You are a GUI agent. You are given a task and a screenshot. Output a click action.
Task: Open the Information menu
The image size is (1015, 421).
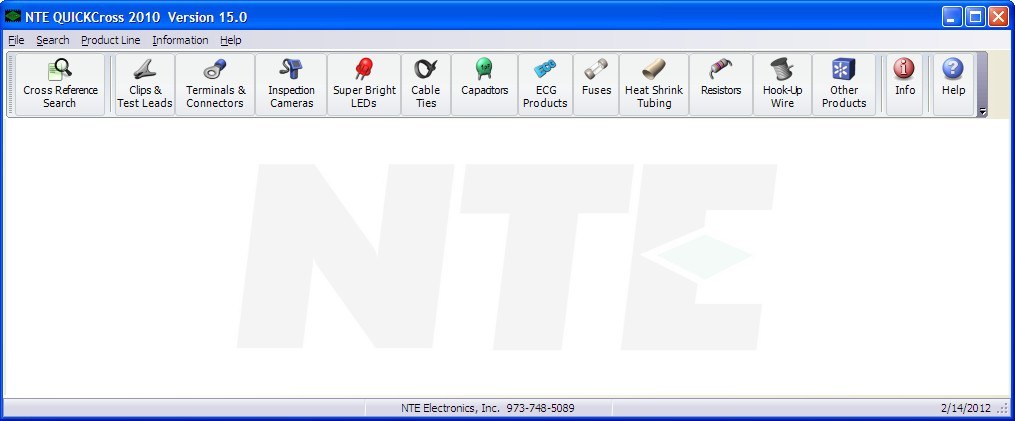pyautogui.click(x=180, y=40)
